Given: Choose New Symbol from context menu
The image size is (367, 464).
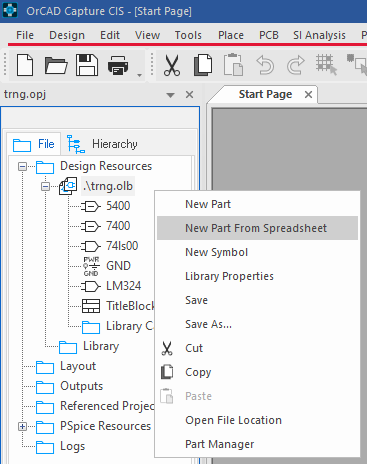Looking at the screenshot, I should 257,252.
